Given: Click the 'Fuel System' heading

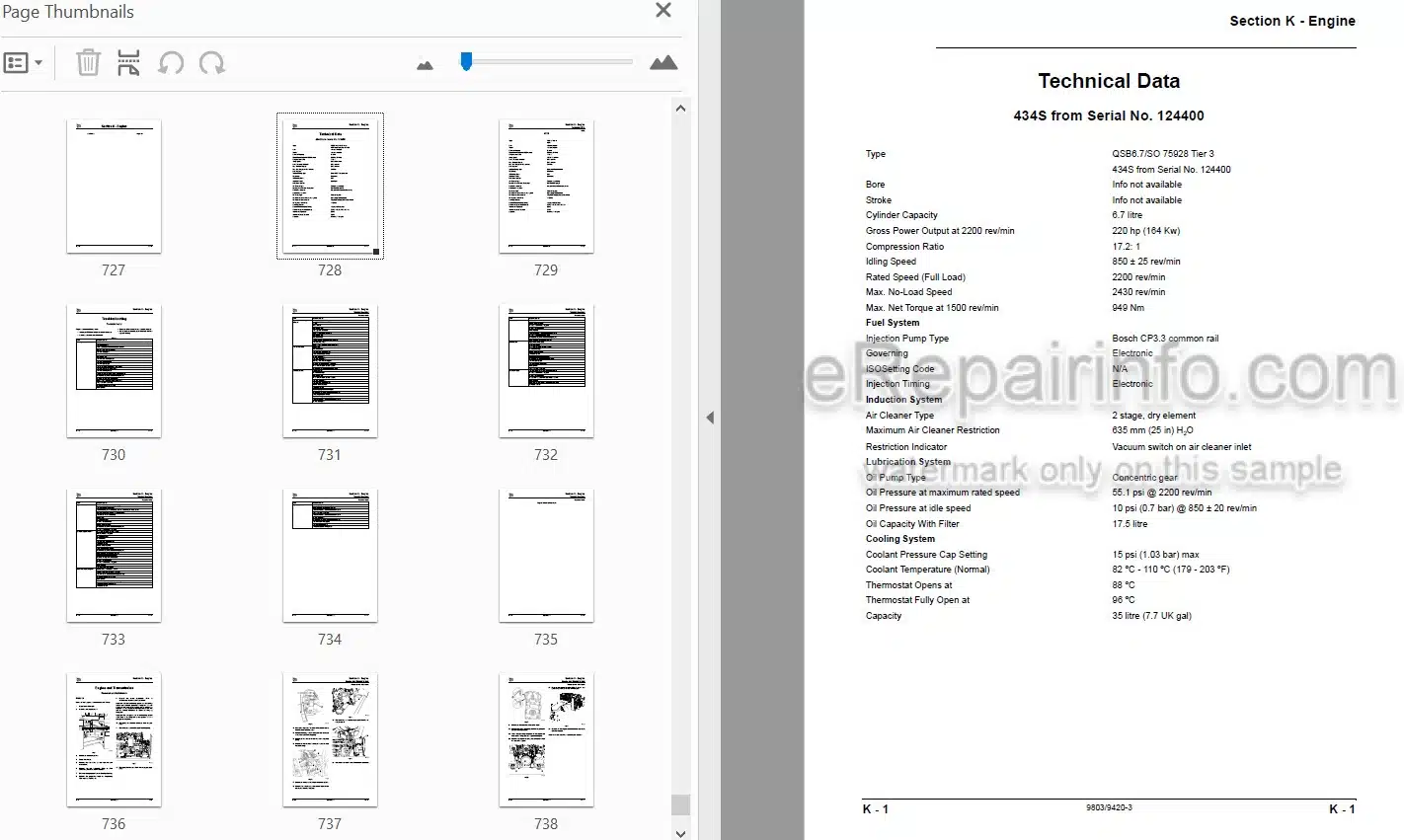Looking at the screenshot, I should (x=893, y=323).
